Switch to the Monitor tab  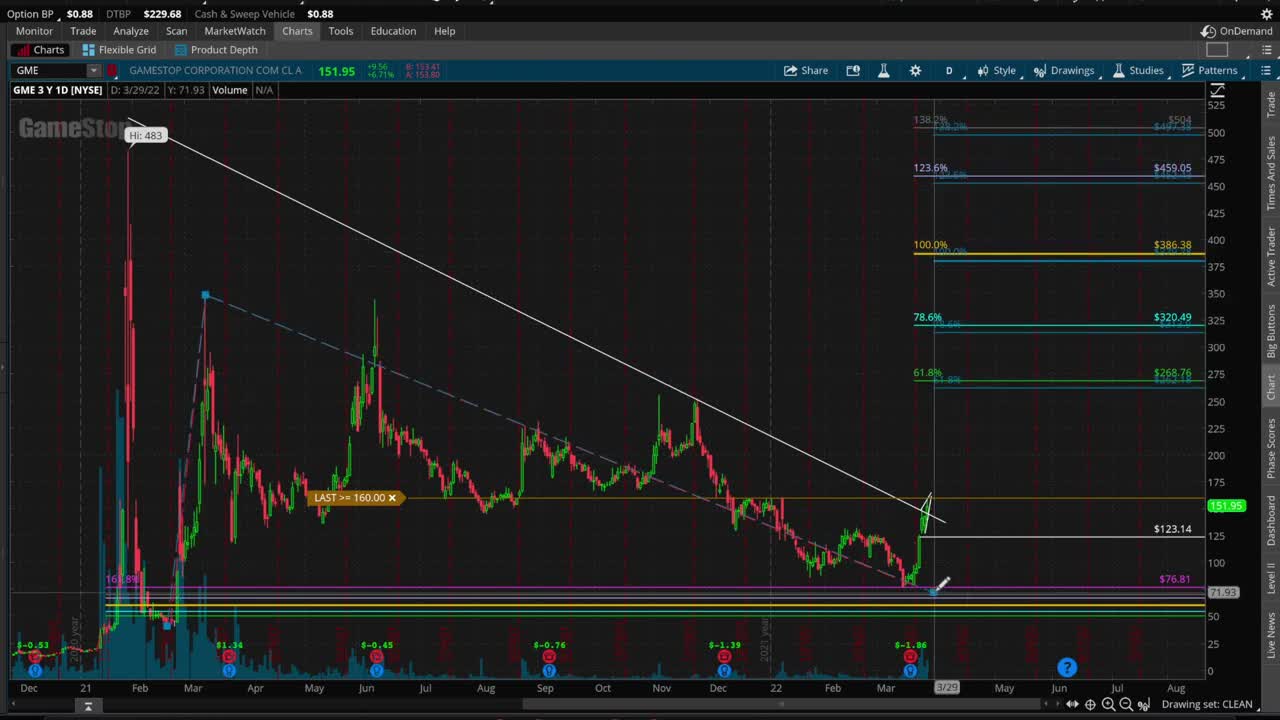click(34, 31)
